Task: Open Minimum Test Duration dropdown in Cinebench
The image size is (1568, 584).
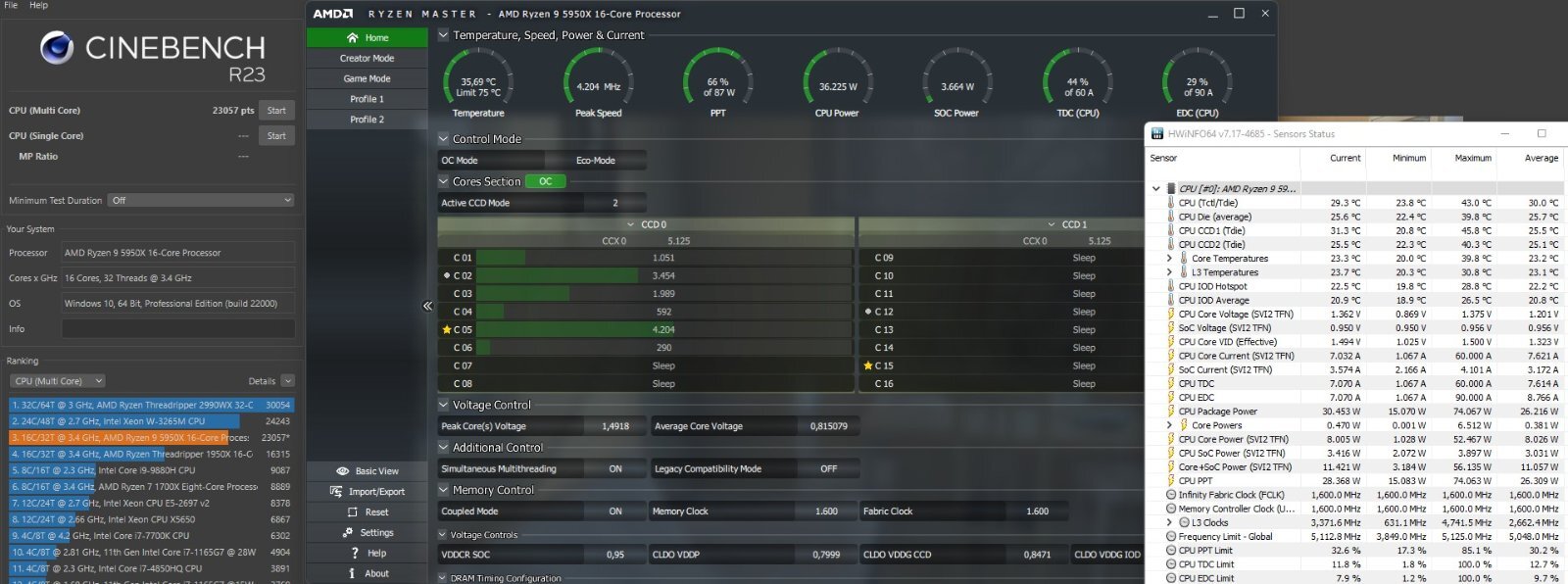Action: 201,200
